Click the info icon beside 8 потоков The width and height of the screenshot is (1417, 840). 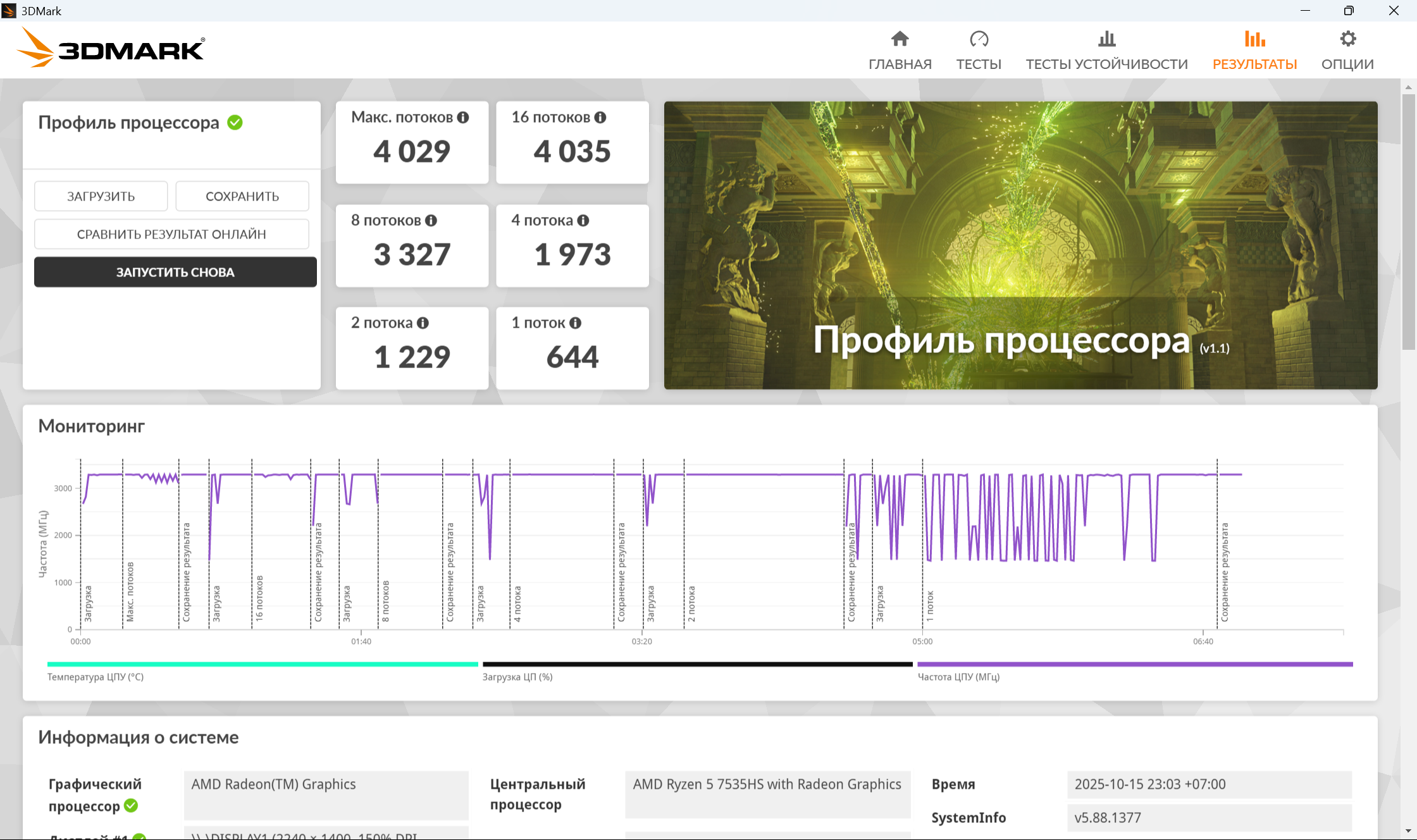tap(431, 221)
